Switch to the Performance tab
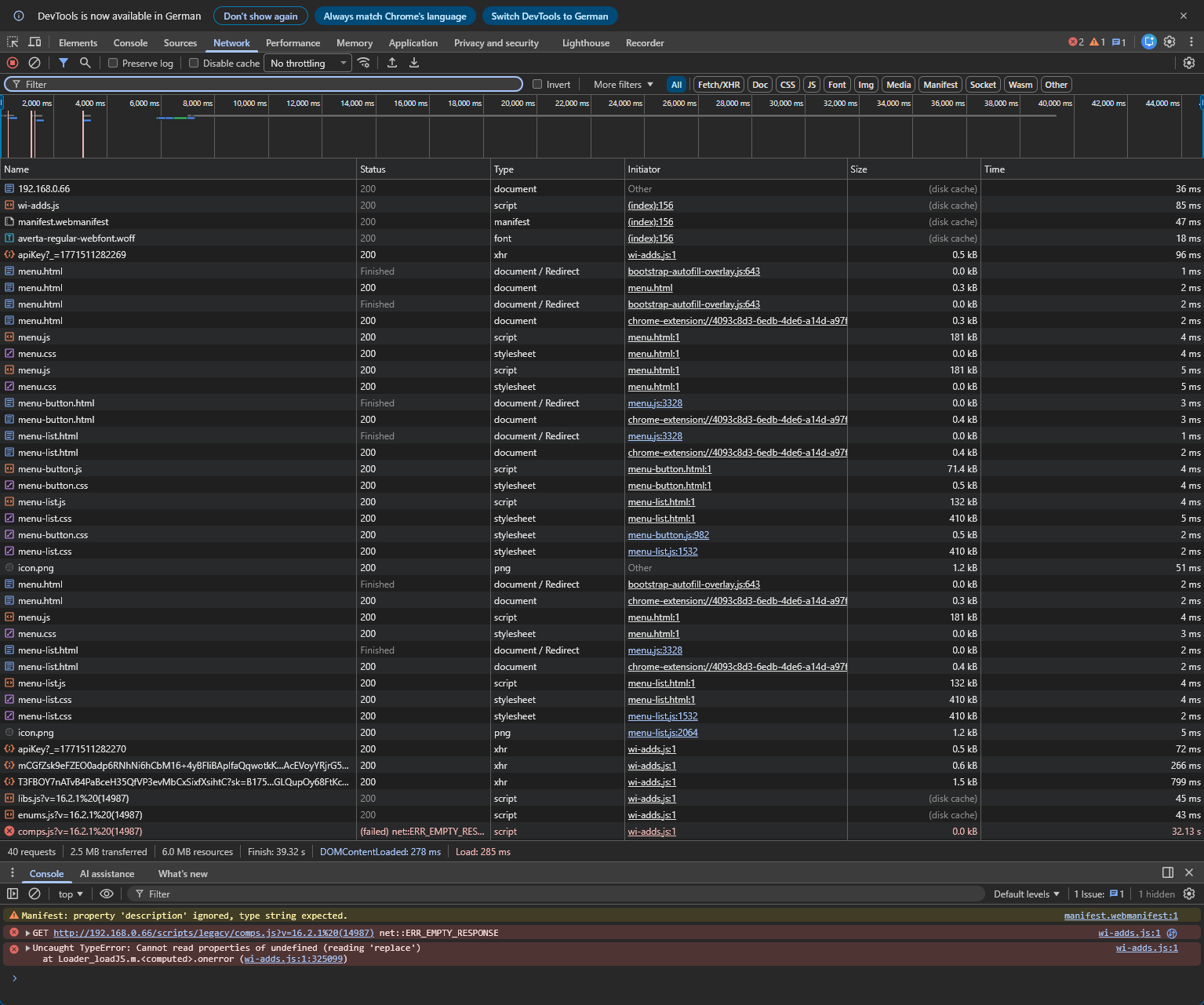 293,43
